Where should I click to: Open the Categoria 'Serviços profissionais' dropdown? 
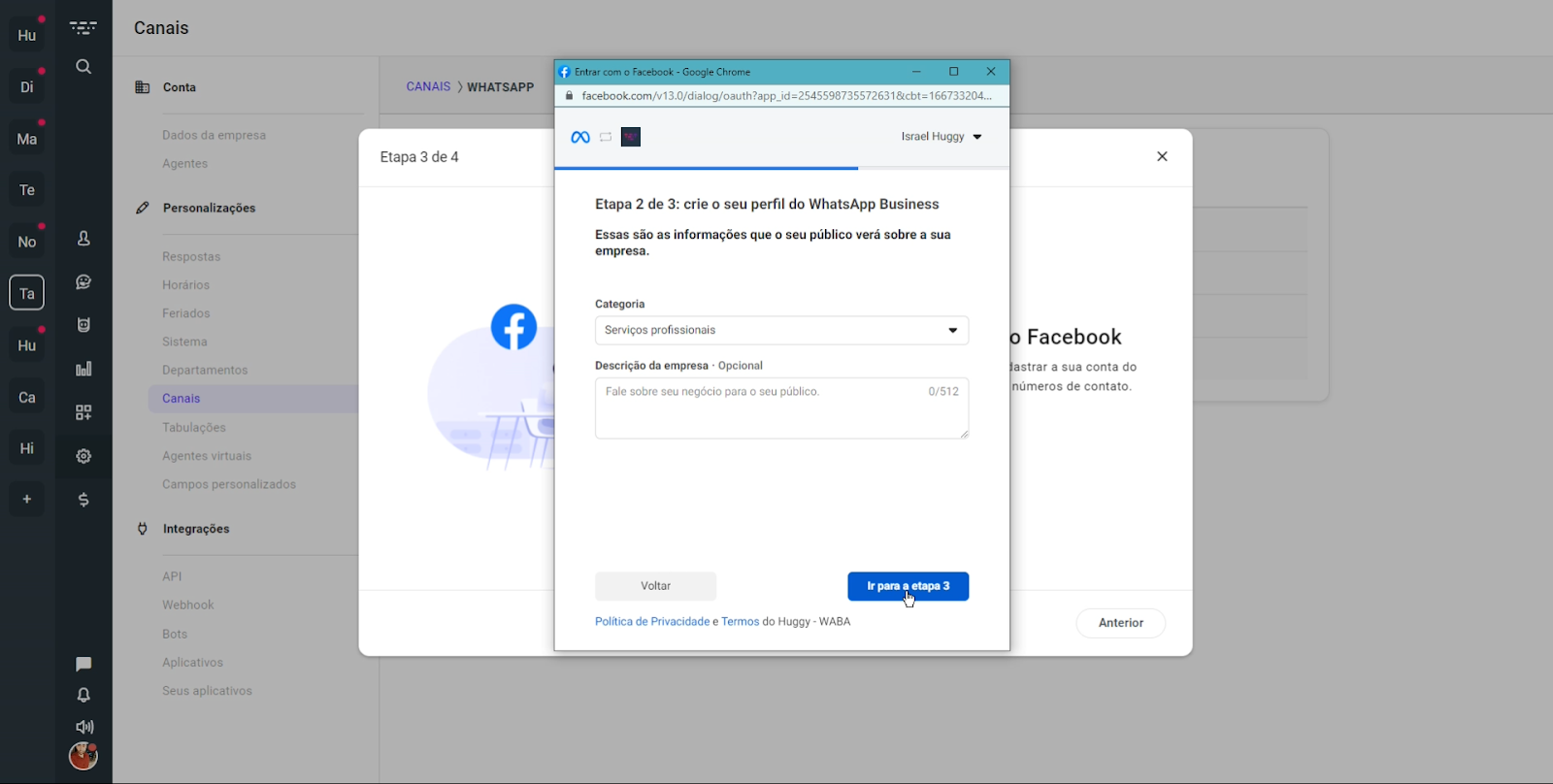click(x=781, y=330)
